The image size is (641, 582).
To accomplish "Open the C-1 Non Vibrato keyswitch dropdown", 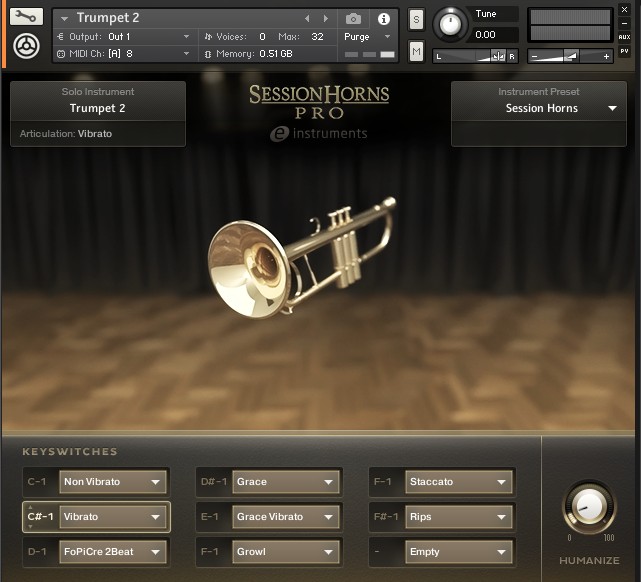I will tap(113, 482).
